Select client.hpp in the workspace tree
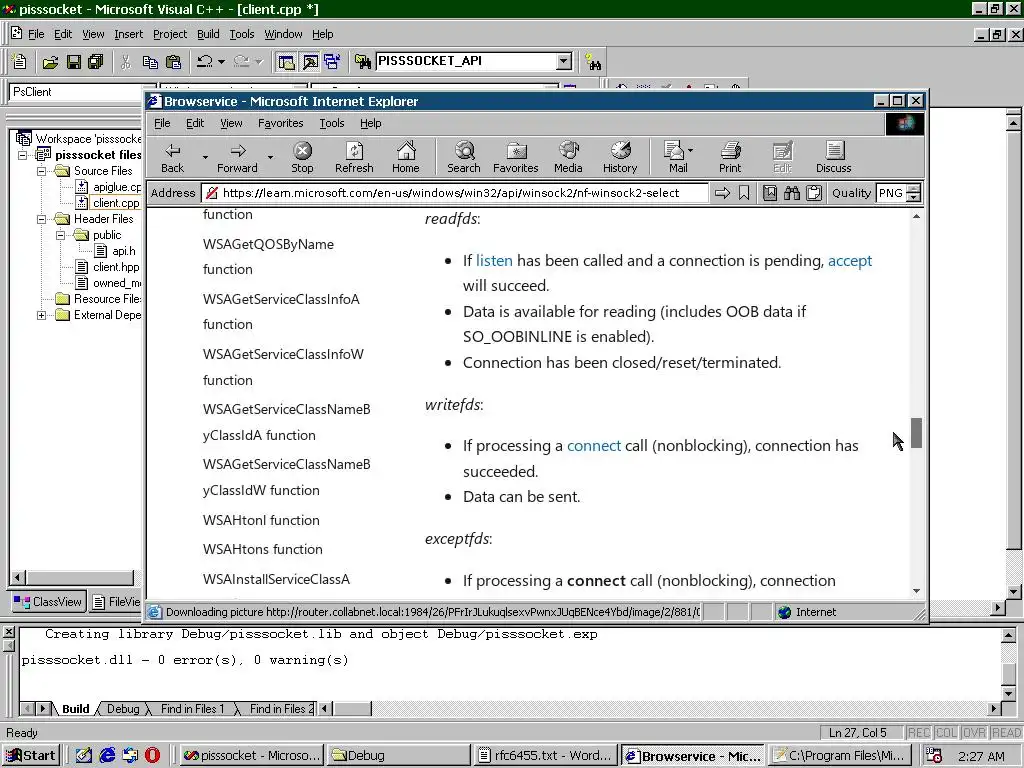1024x768 pixels. click(116, 267)
